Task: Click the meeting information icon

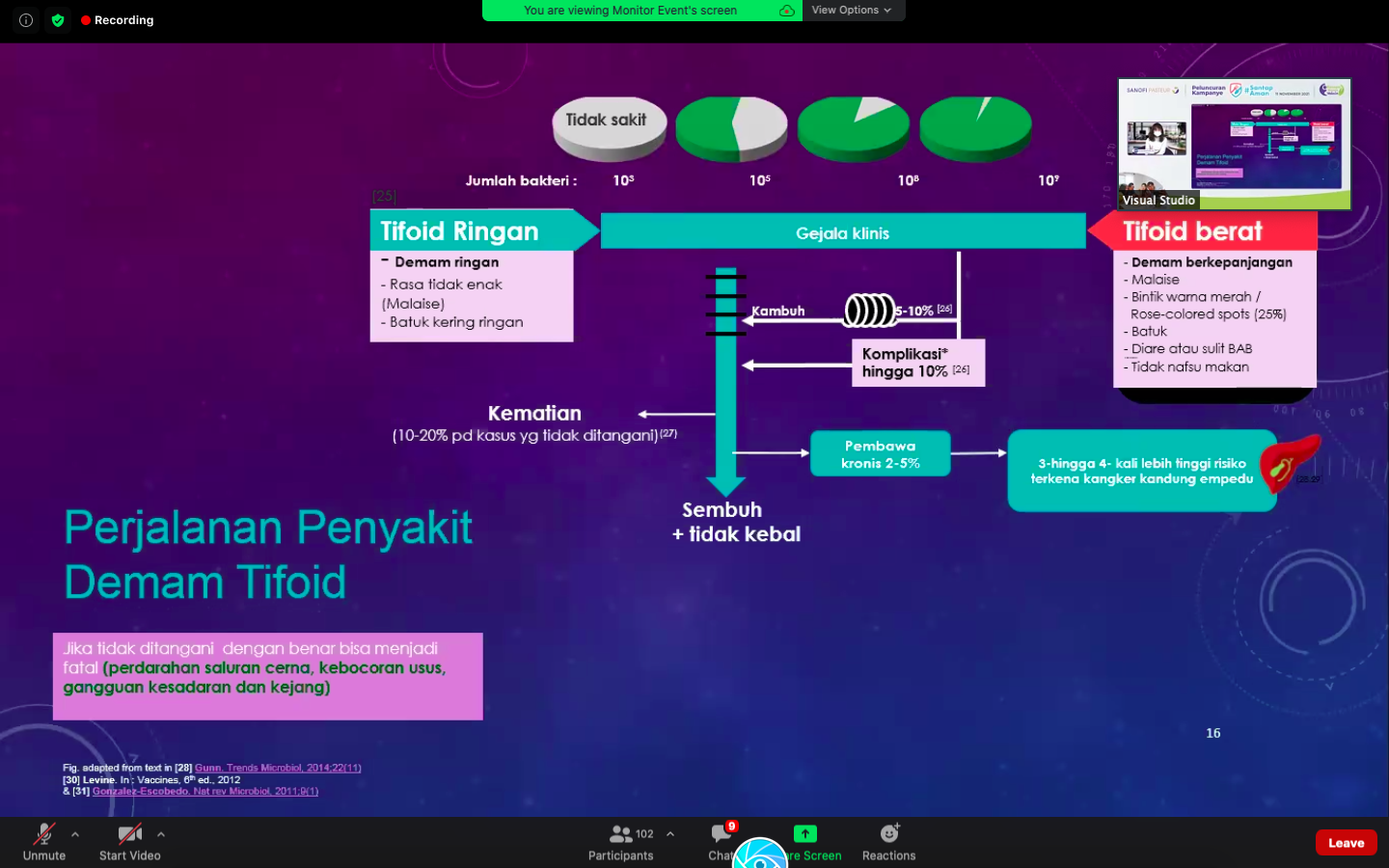Action: pos(26,20)
